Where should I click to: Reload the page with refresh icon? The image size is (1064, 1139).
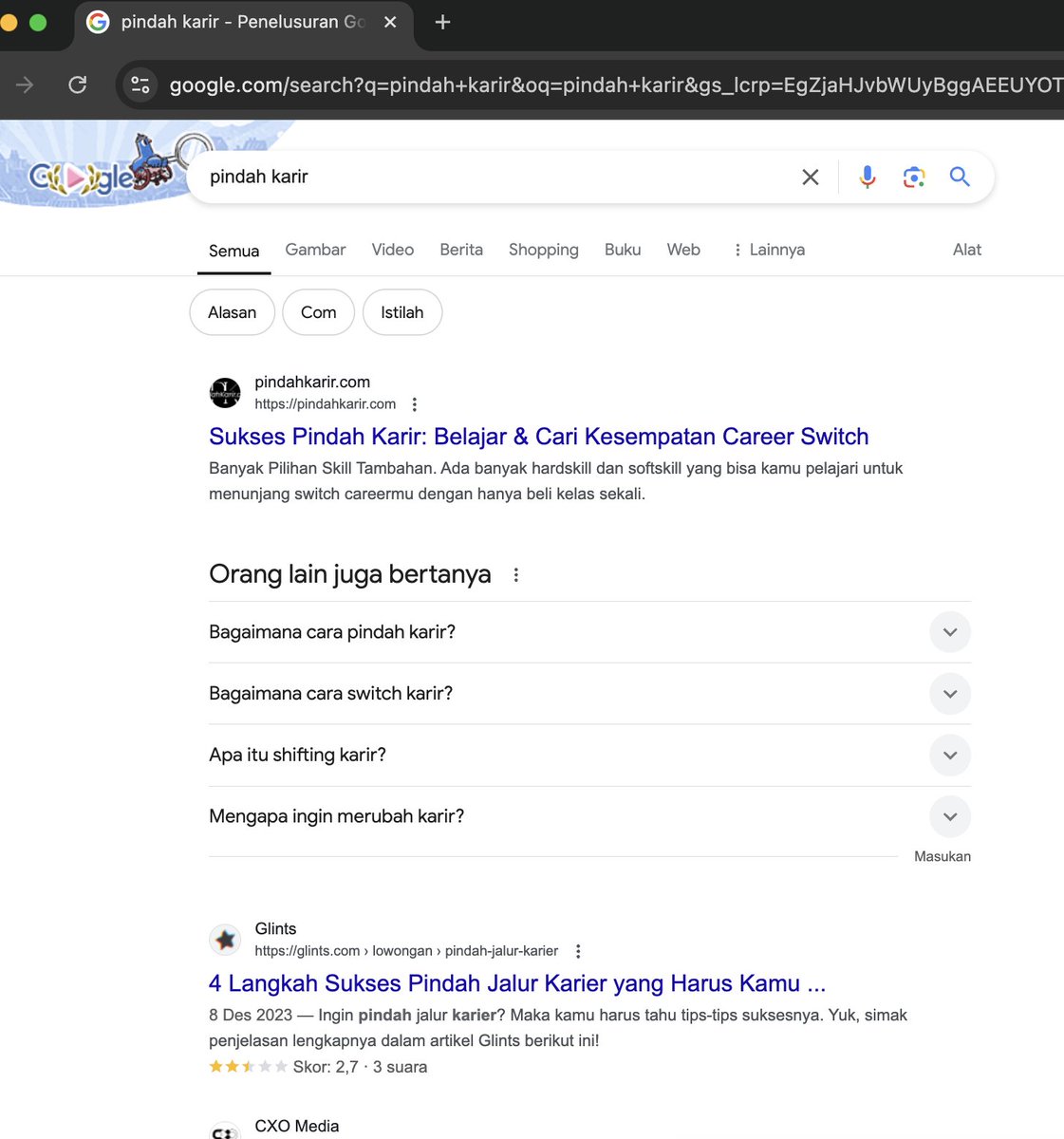coord(78,84)
